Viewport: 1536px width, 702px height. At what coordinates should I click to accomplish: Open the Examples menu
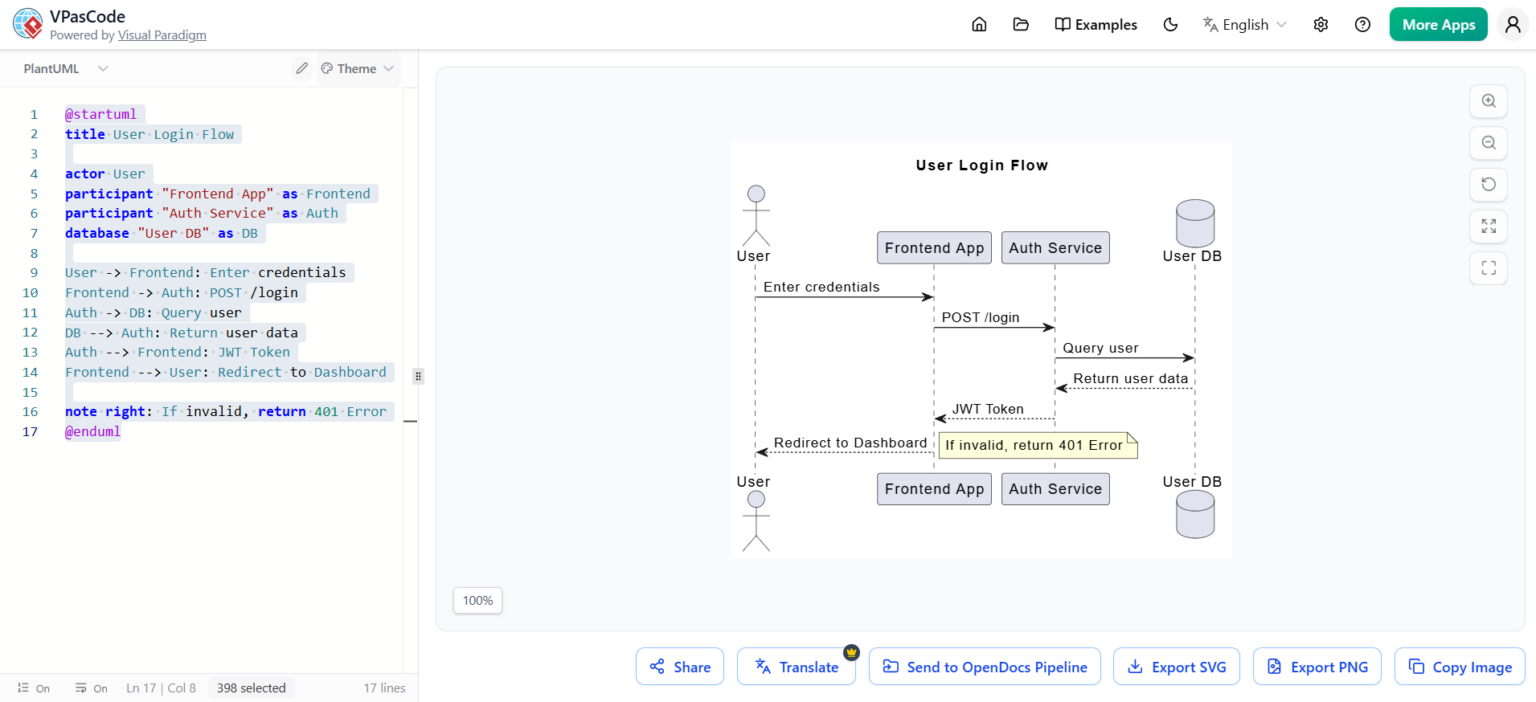[1096, 24]
